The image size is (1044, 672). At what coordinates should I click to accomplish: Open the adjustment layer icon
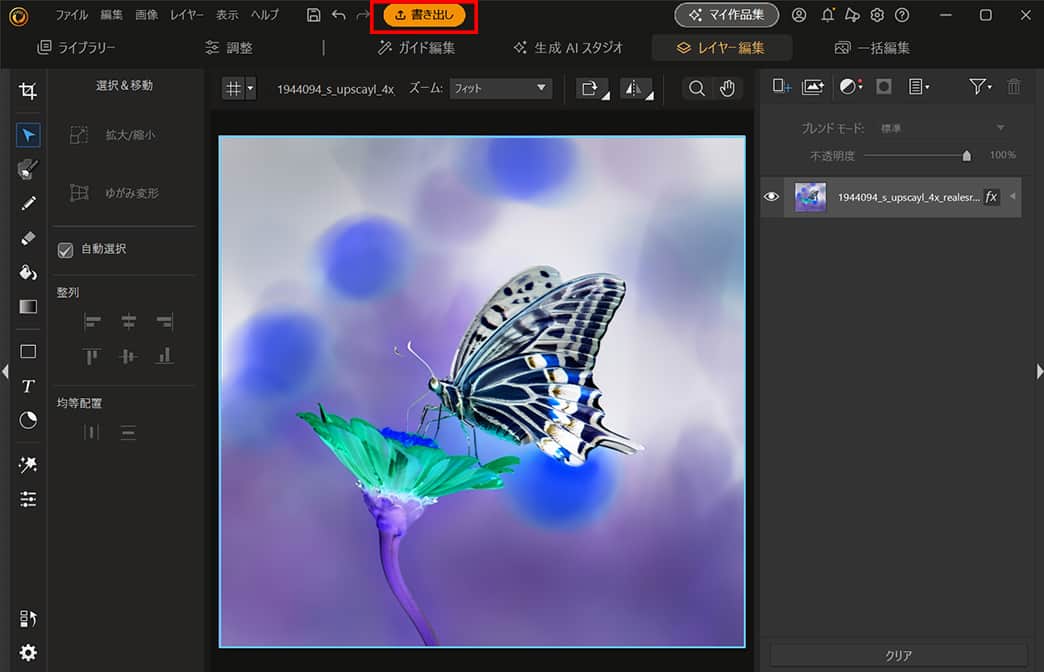point(849,86)
